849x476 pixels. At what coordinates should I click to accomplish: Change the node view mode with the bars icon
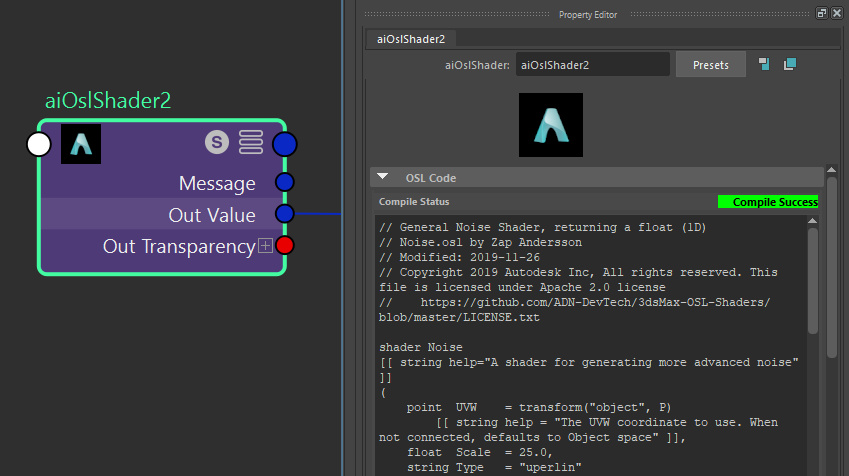tap(251, 142)
